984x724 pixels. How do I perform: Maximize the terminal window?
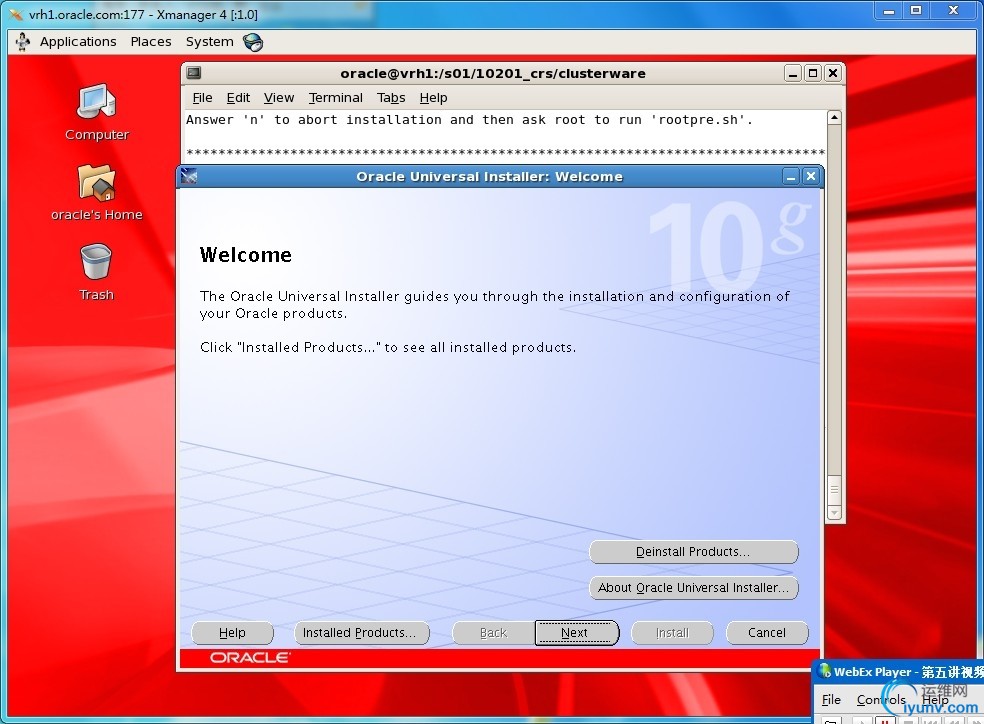(813, 73)
